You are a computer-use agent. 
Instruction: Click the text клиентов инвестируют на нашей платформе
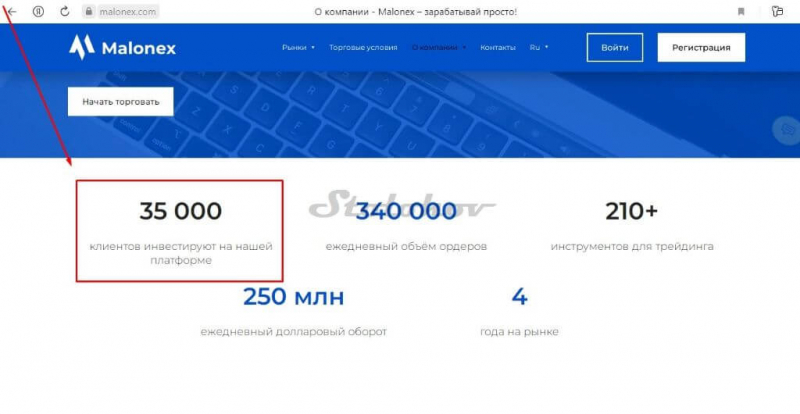pyautogui.click(x=181, y=253)
